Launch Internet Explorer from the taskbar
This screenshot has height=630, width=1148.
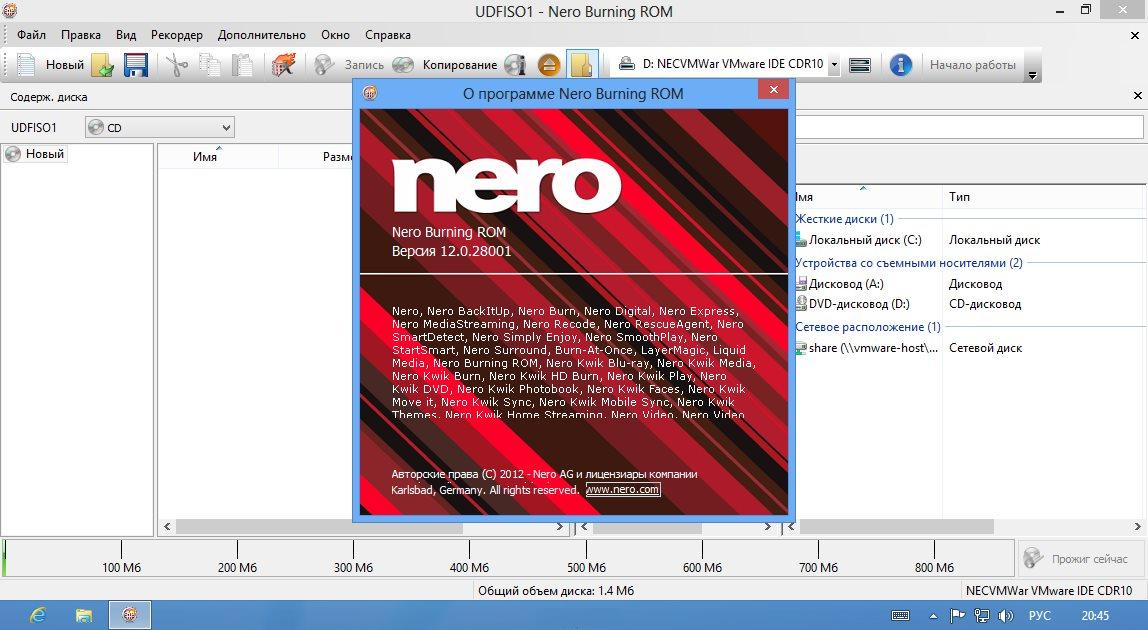point(37,615)
